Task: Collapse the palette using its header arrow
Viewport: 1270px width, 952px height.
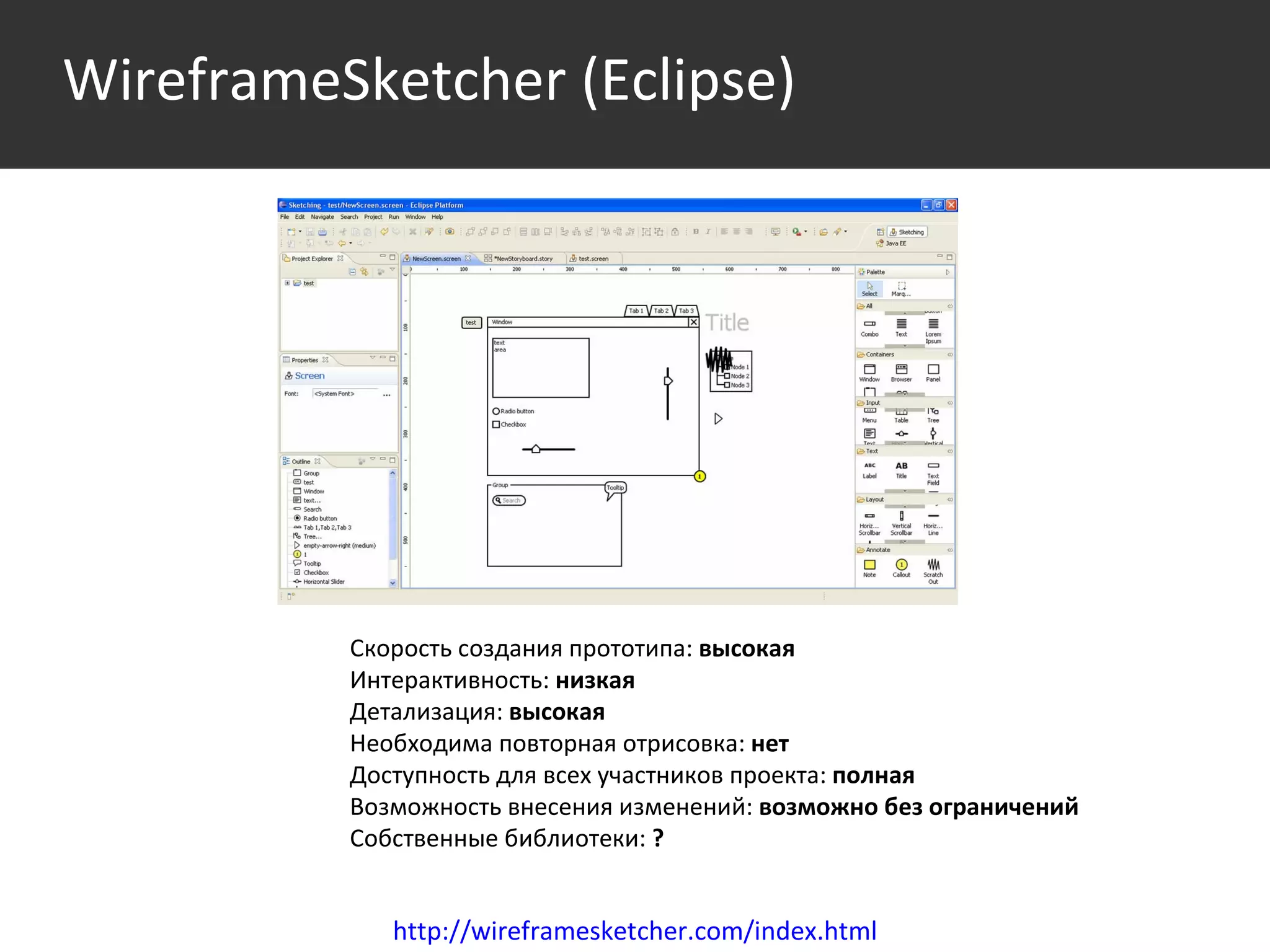Action: coord(948,272)
